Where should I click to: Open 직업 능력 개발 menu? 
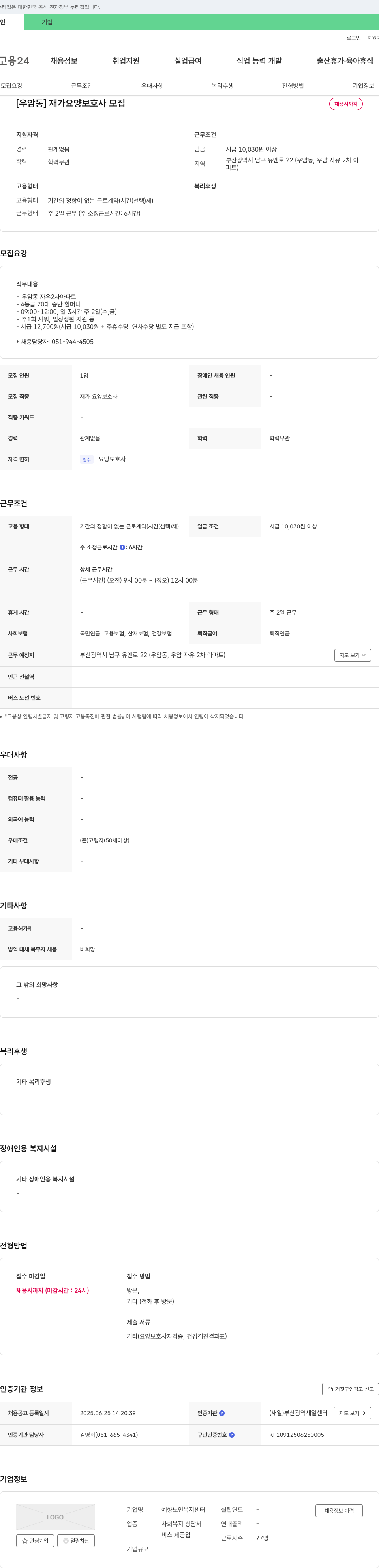[x=259, y=61]
